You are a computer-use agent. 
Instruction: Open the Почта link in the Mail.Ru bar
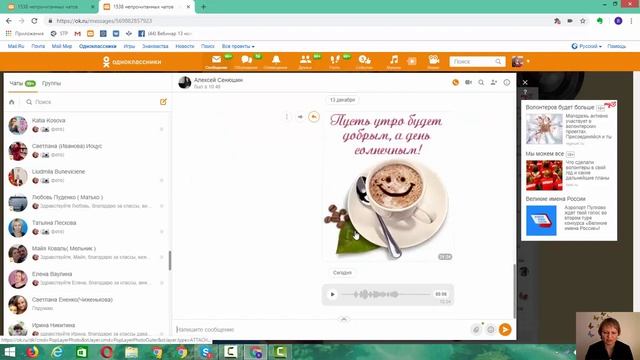pos(38,46)
